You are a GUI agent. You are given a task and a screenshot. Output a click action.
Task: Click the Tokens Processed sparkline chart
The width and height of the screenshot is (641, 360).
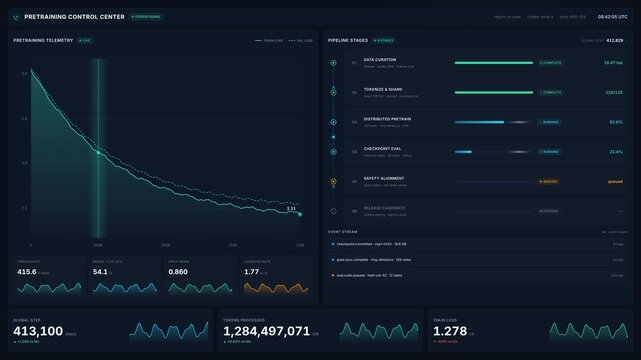coord(379,331)
